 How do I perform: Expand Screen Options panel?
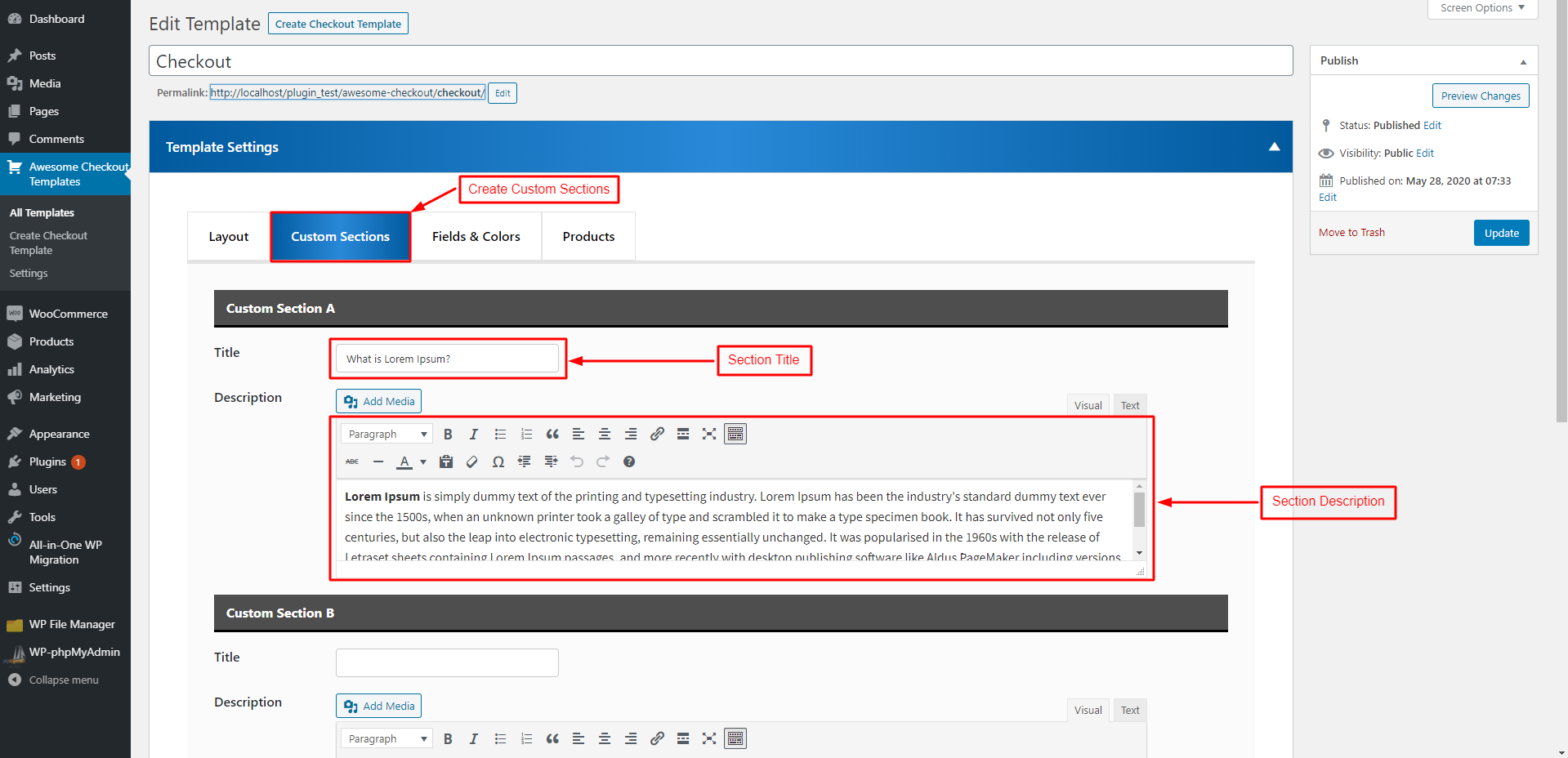point(1482,8)
